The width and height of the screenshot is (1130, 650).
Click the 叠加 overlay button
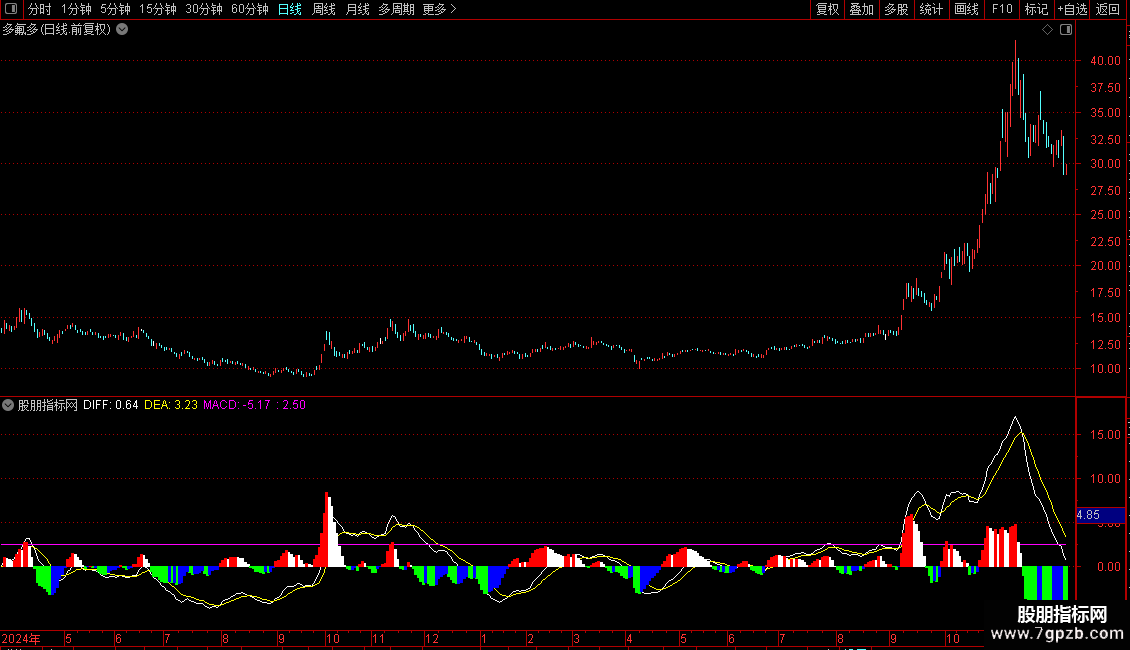(x=862, y=9)
